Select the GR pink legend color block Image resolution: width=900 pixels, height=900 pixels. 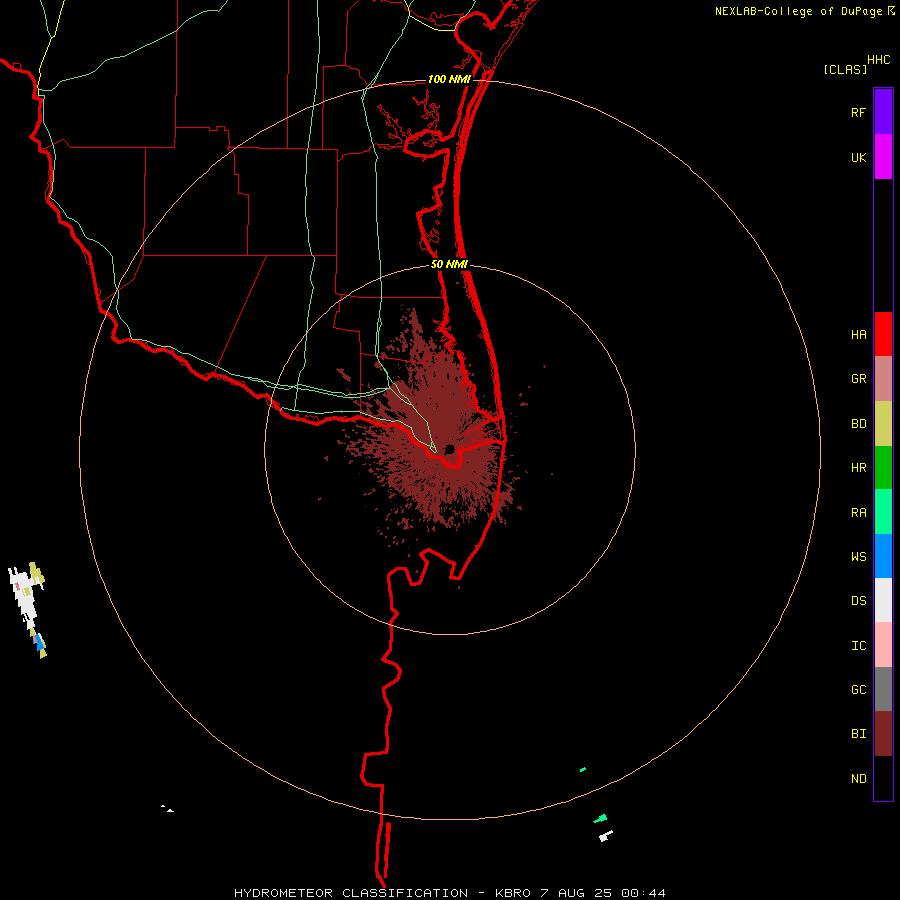click(x=883, y=379)
